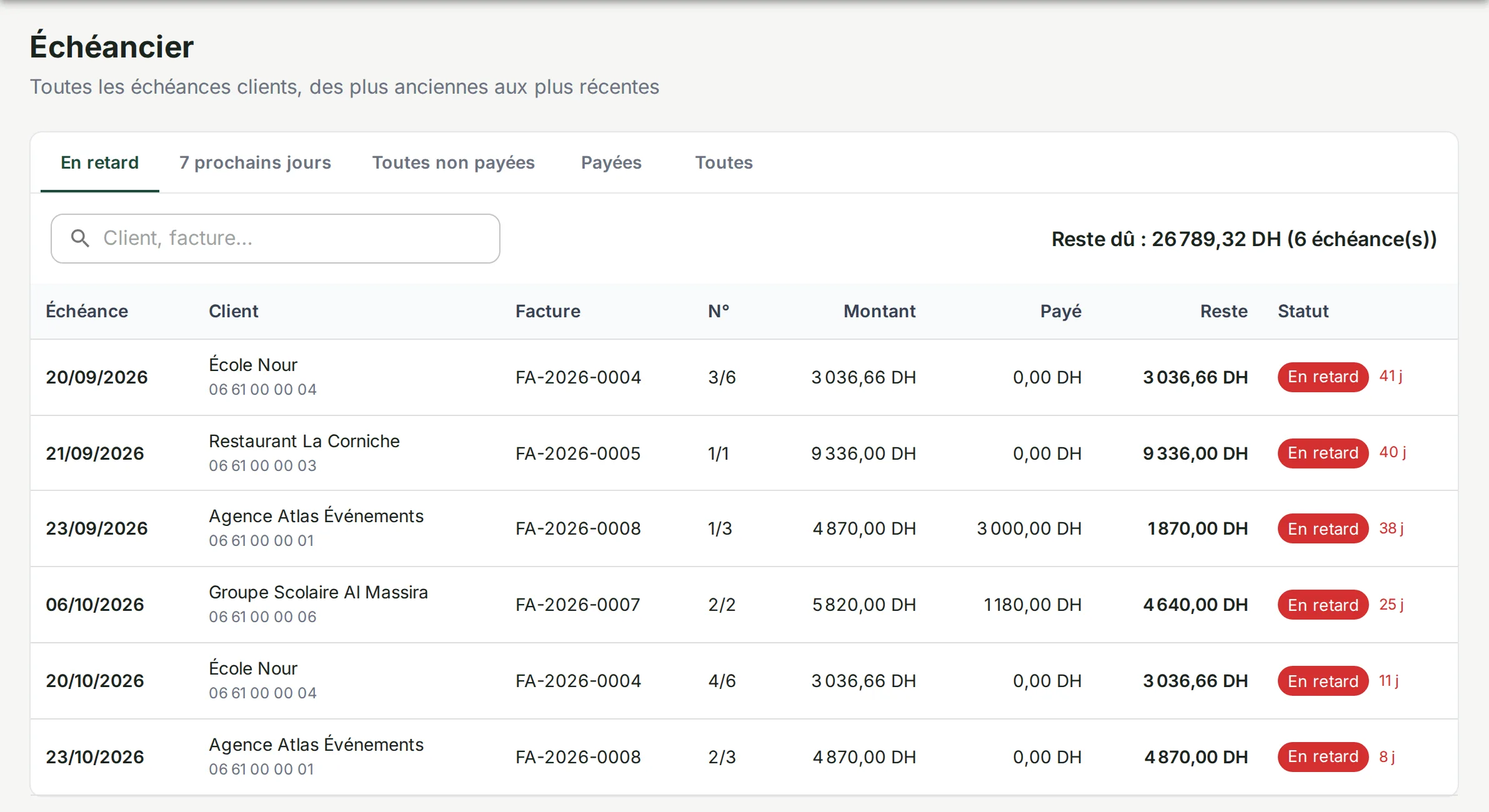Click installment number 2/3
The image size is (1489, 812).
click(x=722, y=757)
